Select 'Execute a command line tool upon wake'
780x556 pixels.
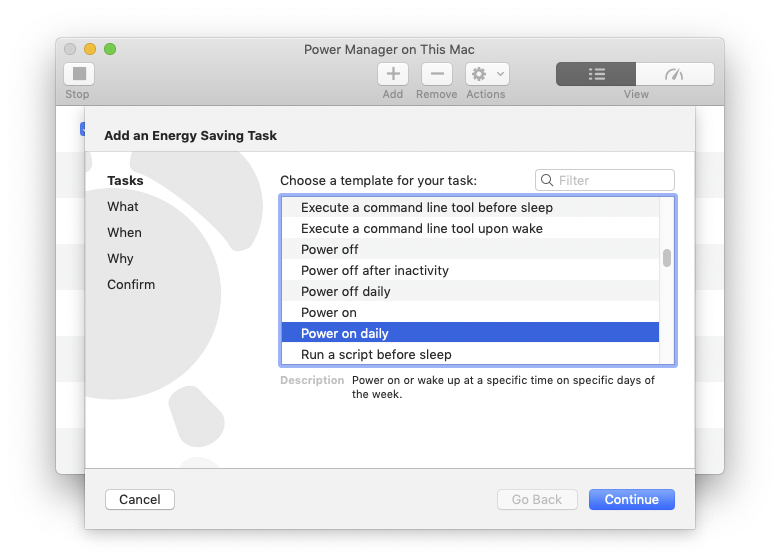click(x=470, y=228)
